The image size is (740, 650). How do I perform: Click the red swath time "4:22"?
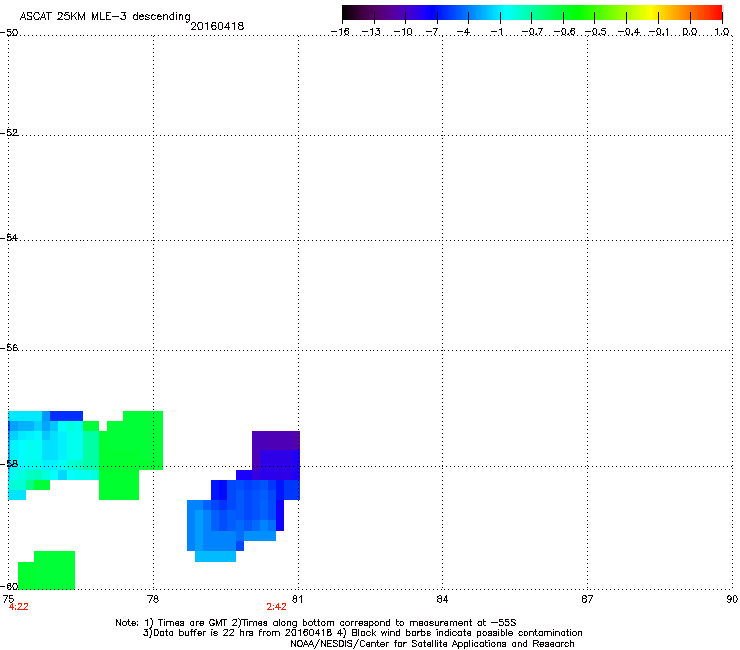[x=18, y=607]
